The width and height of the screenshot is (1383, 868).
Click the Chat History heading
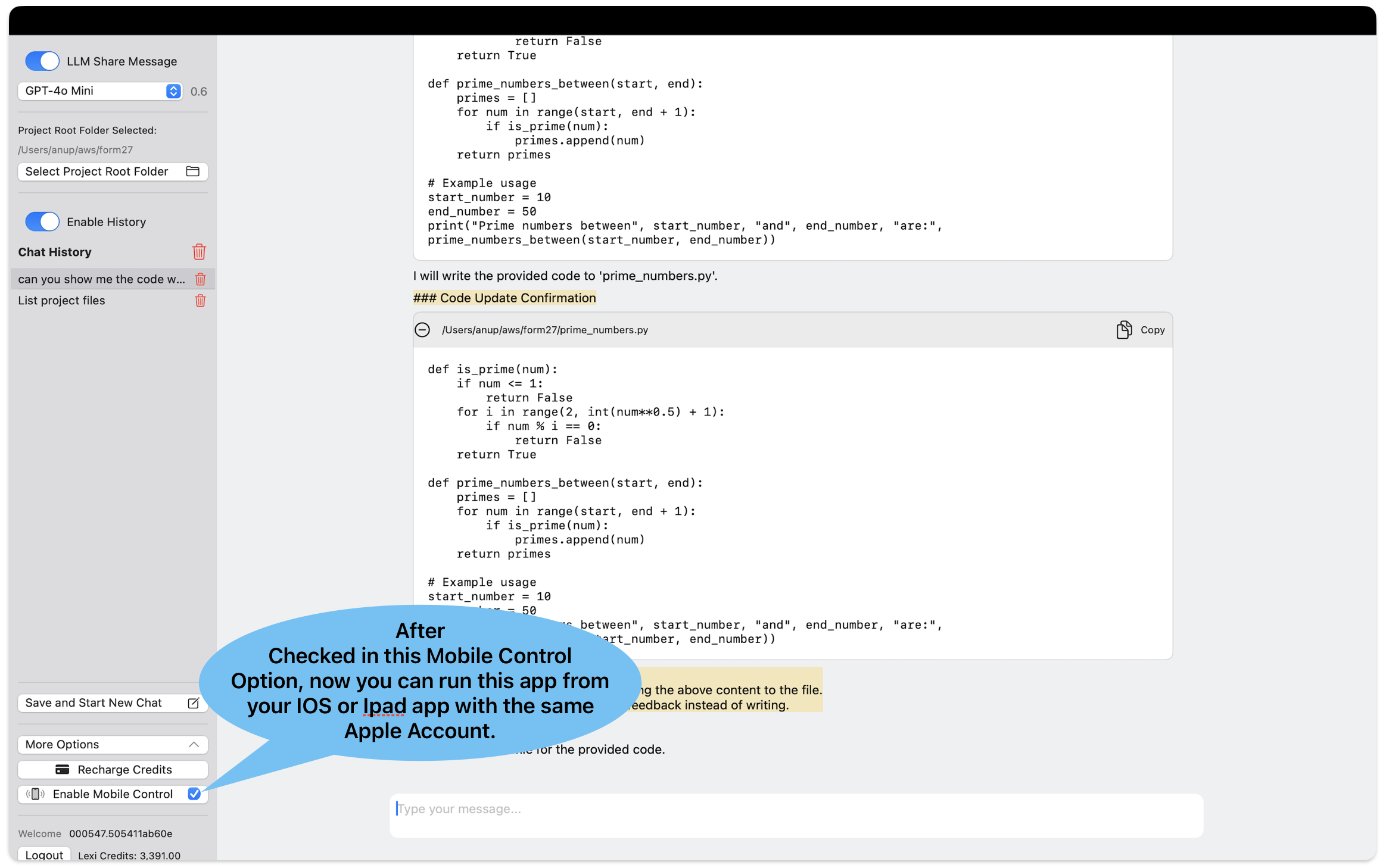[x=55, y=252]
